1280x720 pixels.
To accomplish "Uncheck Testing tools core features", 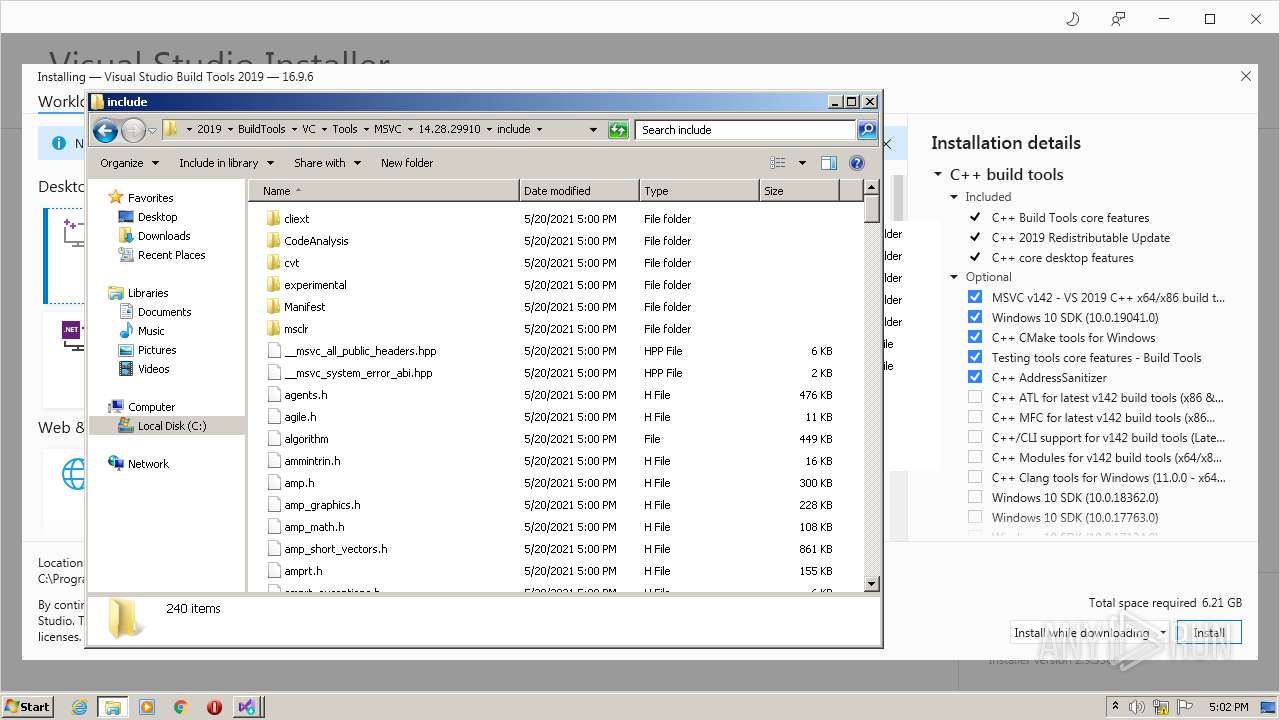I will 975,357.
